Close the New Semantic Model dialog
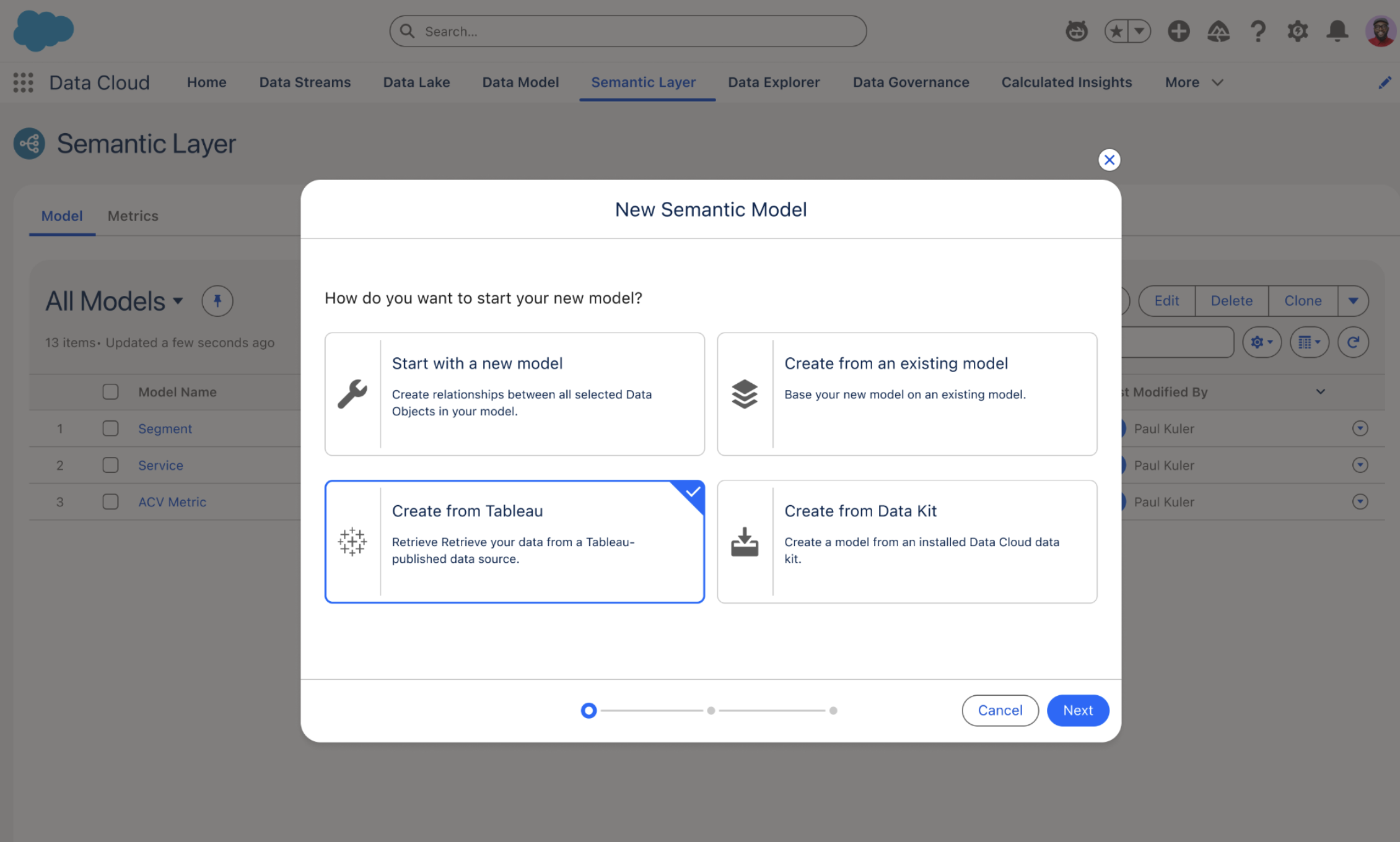Screen dimensions: 1400x842 click(1109, 160)
